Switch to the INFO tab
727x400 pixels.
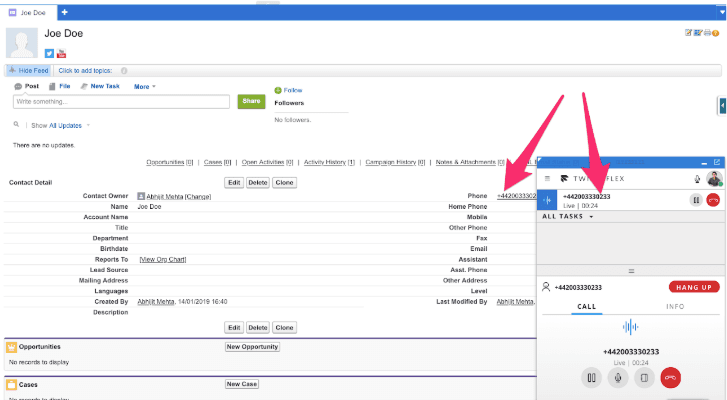(x=675, y=306)
